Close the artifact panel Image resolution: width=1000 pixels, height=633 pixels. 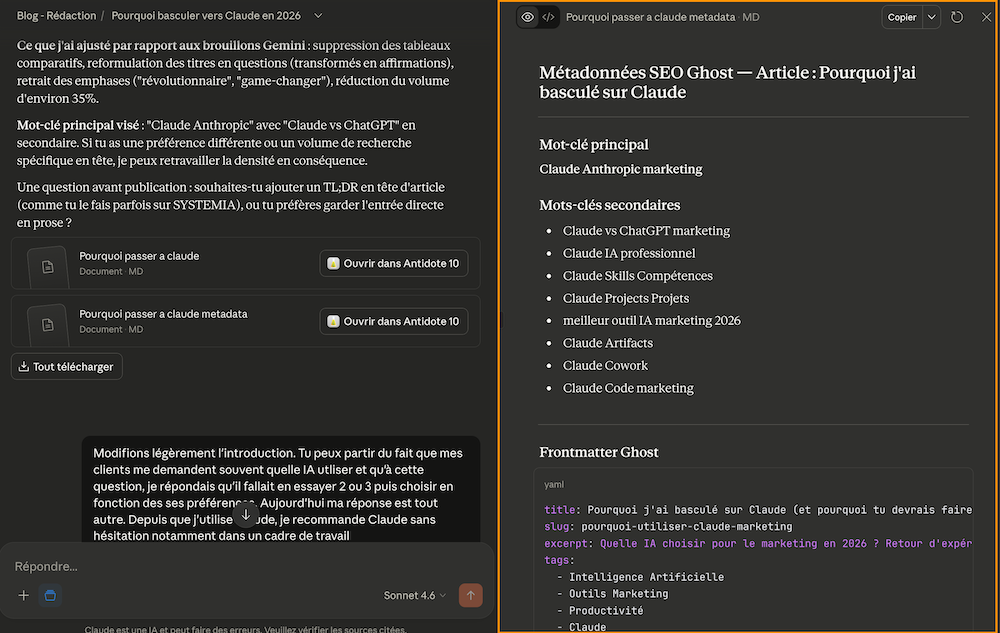[986, 17]
